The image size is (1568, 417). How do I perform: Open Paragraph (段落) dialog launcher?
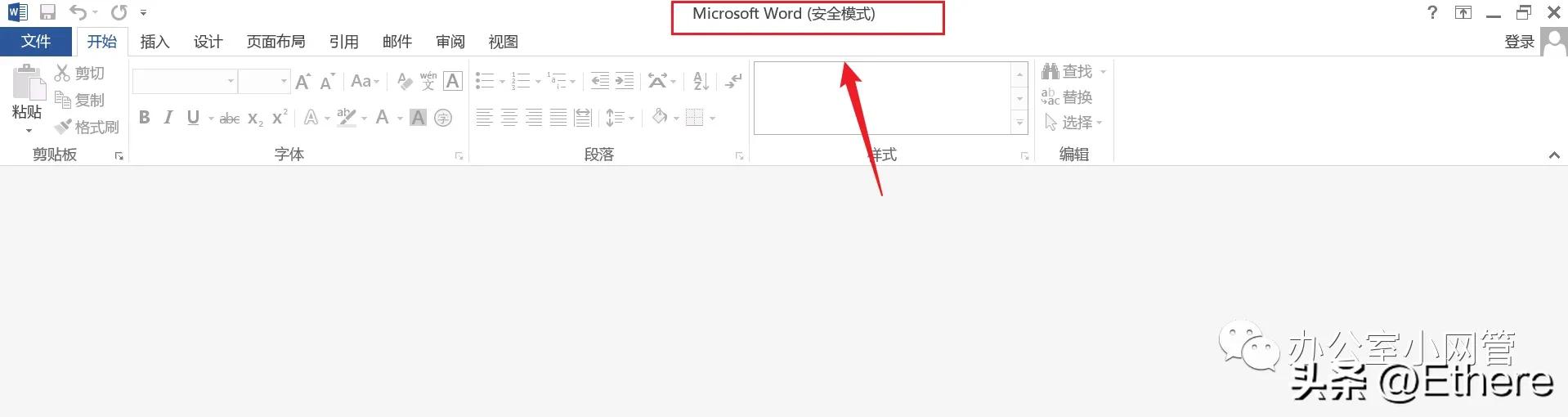(739, 155)
